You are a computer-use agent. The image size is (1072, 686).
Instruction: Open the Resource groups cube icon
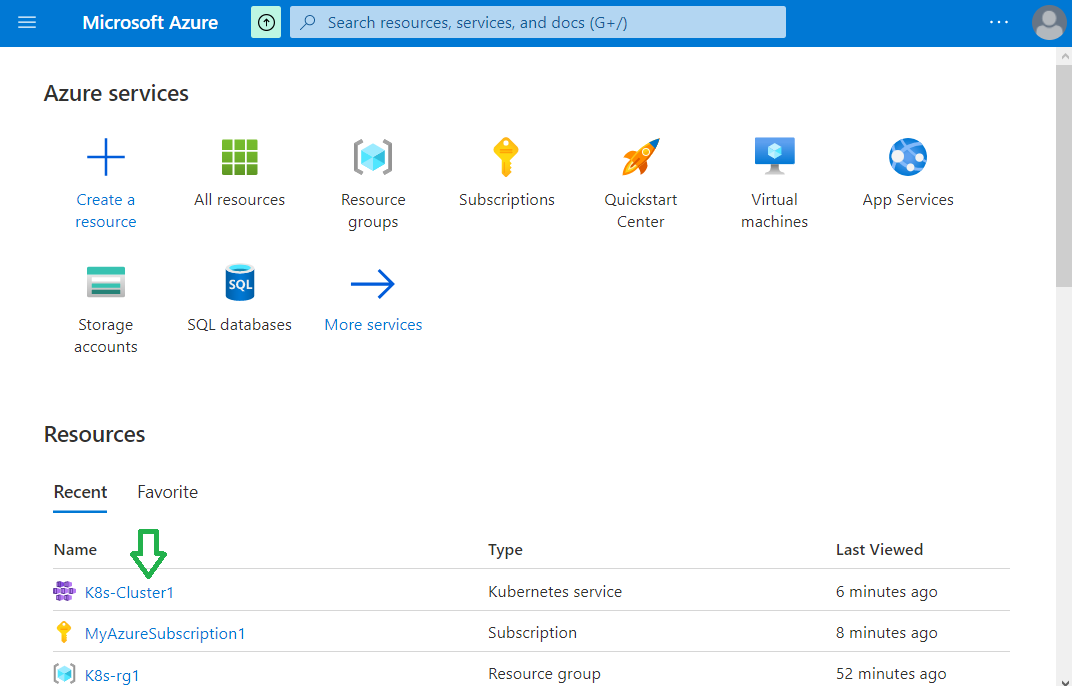pyautogui.click(x=373, y=157)
